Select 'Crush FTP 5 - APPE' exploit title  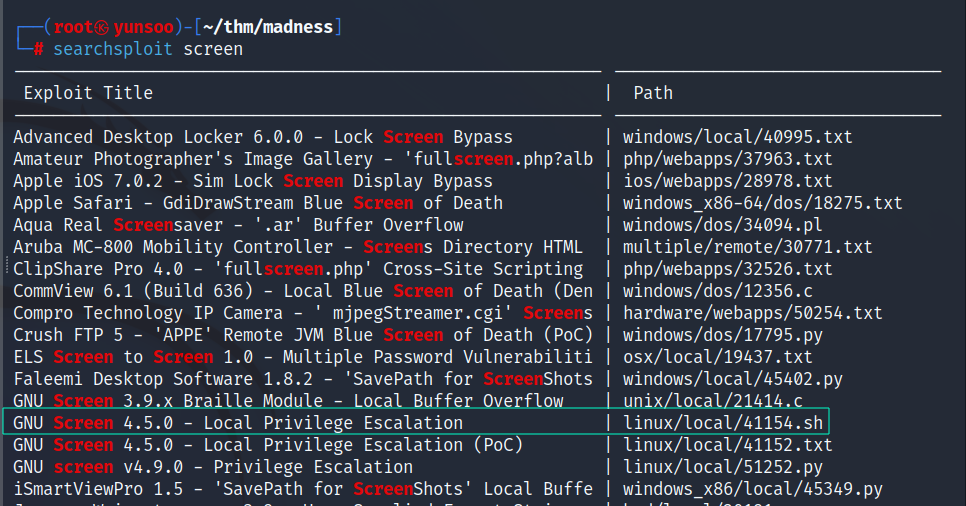tap(303, 335)
